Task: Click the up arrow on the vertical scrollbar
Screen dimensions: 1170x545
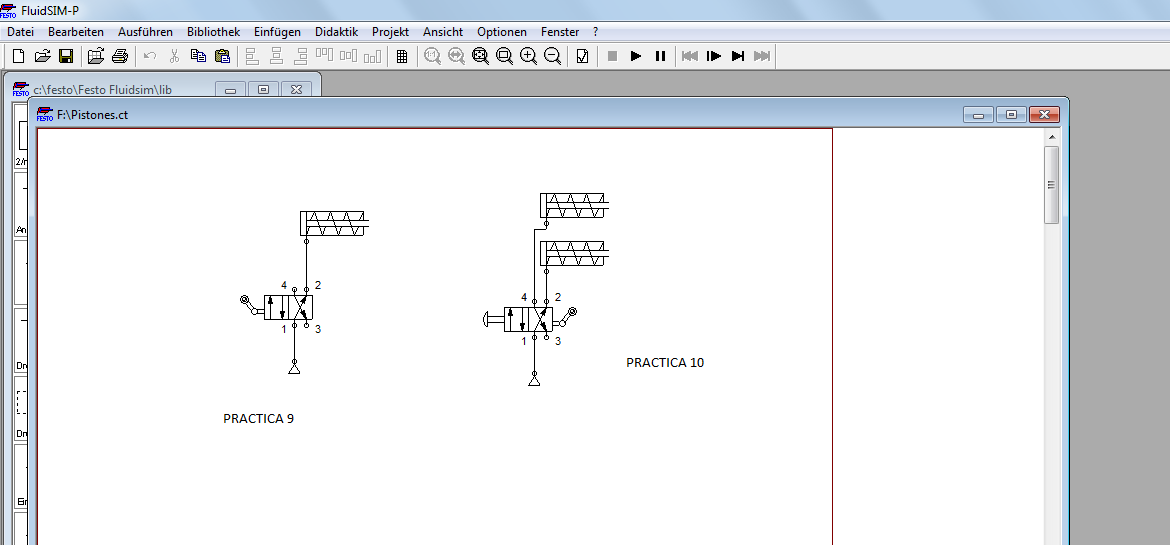Action: 1051,138
